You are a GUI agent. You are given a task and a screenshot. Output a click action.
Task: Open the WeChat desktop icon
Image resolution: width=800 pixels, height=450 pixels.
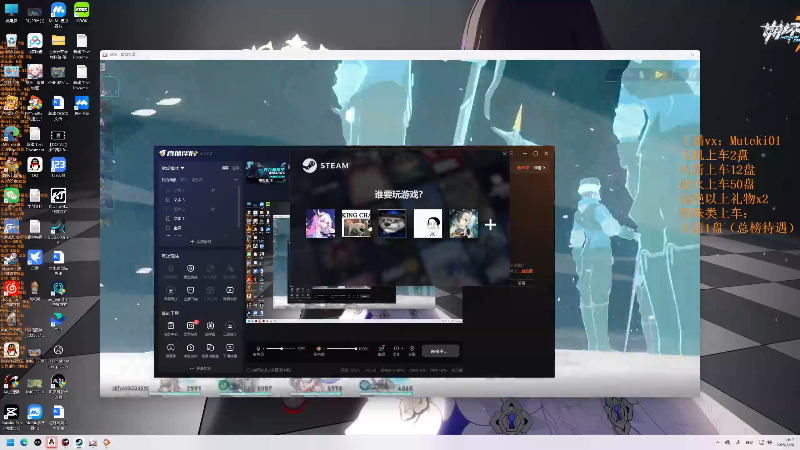point(11,197)
